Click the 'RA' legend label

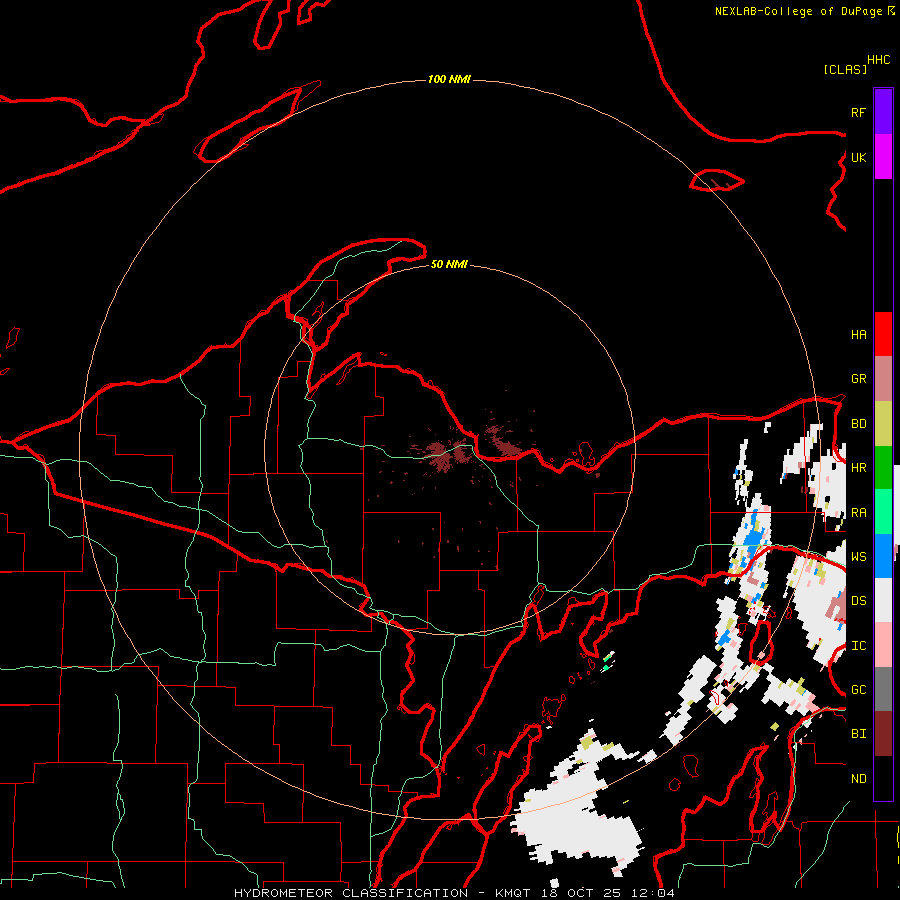point(858,513)
